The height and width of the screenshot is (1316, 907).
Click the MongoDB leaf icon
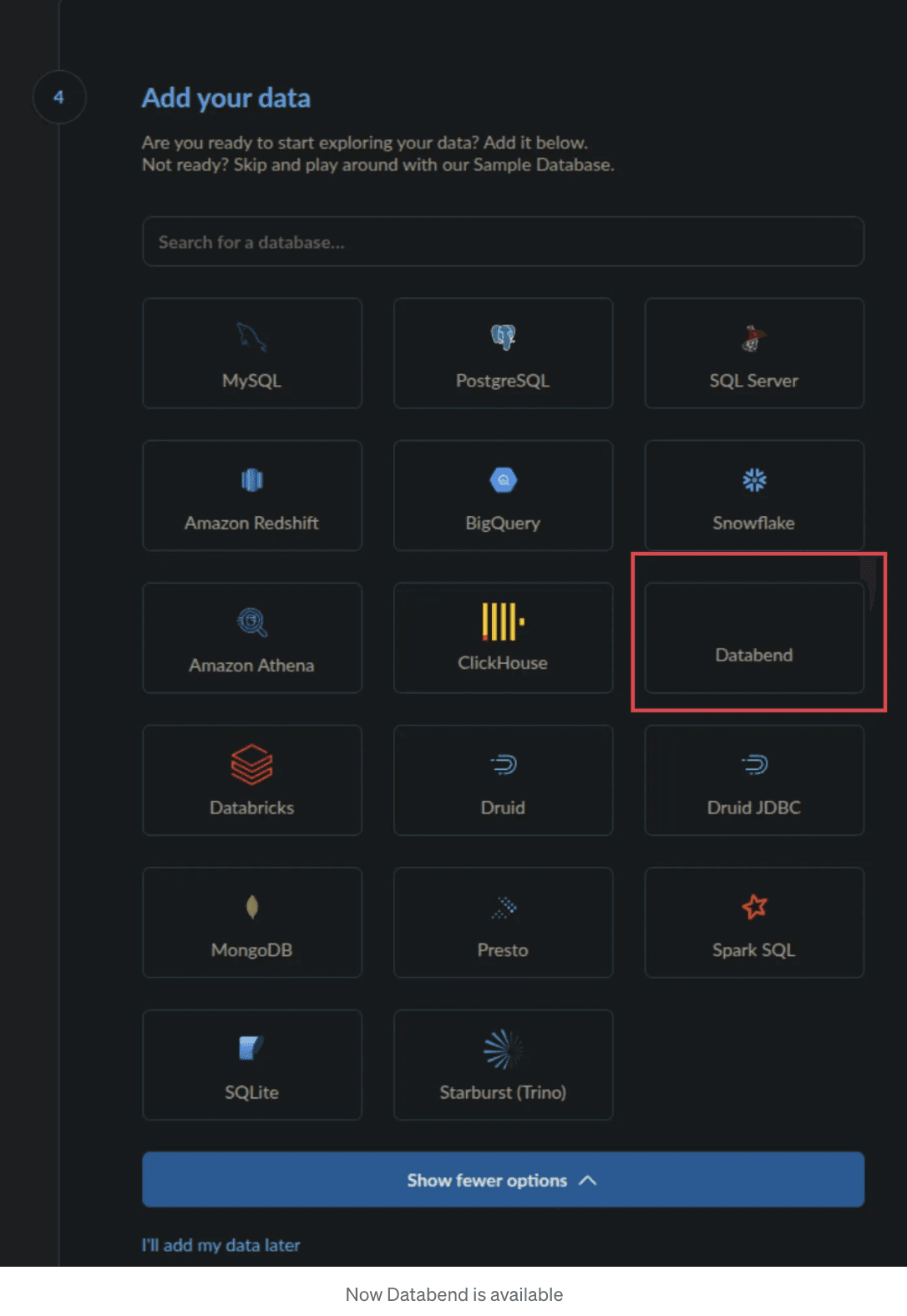pos(252,907)
